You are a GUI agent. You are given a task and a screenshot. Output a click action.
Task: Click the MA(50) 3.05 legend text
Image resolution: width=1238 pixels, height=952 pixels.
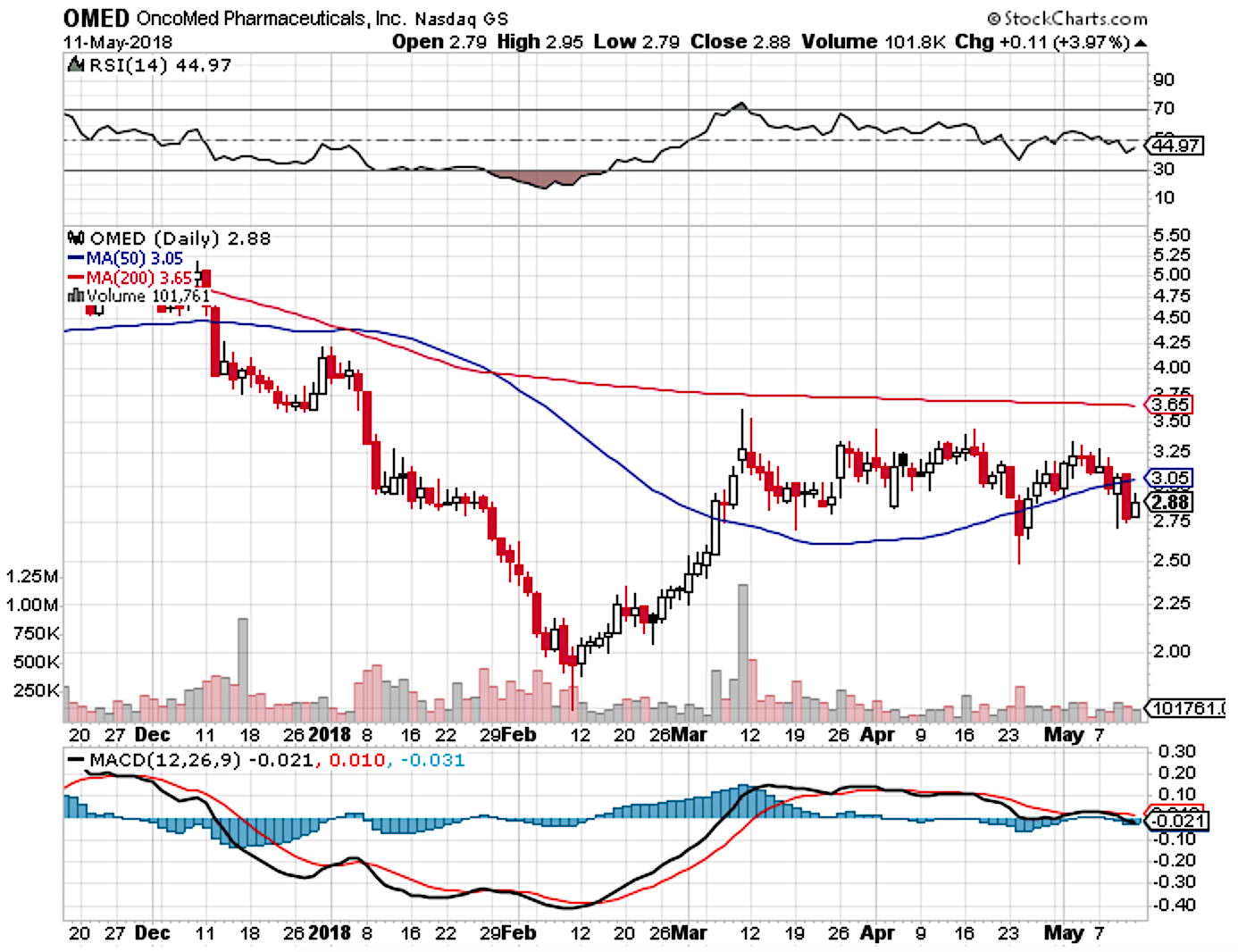click(x=135, y=258)
